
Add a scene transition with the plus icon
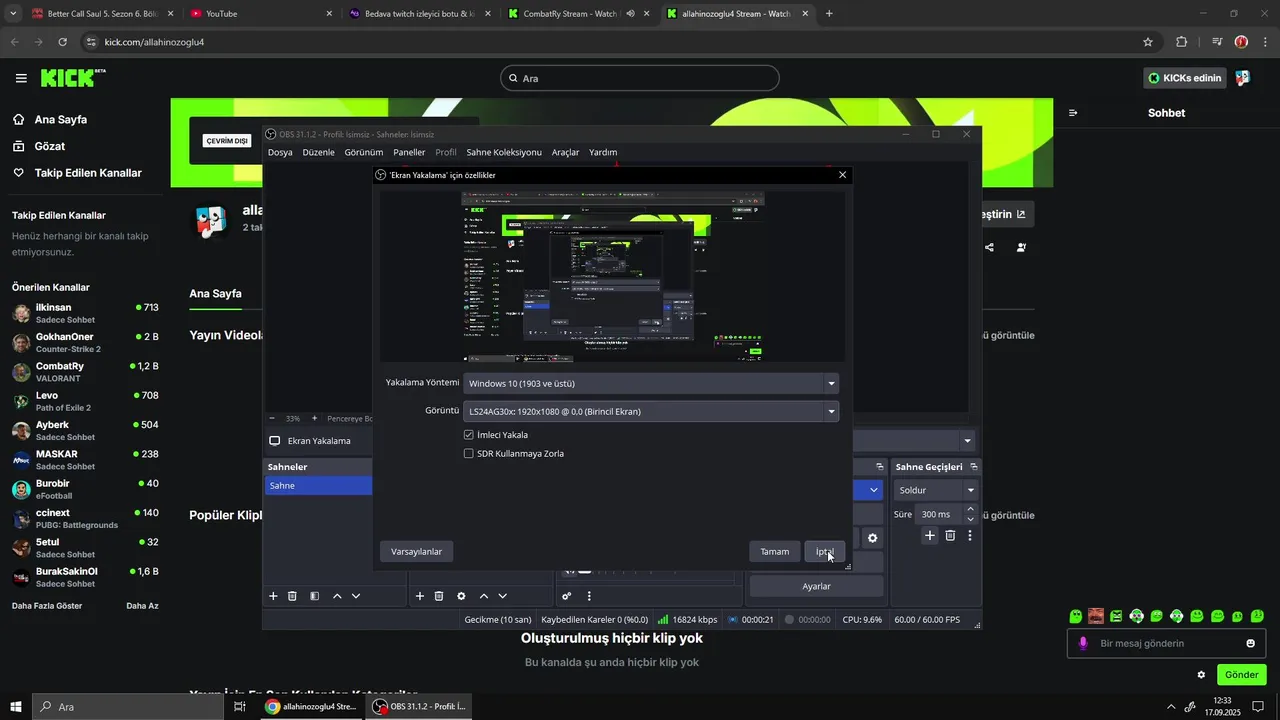[x=930, y=536]
